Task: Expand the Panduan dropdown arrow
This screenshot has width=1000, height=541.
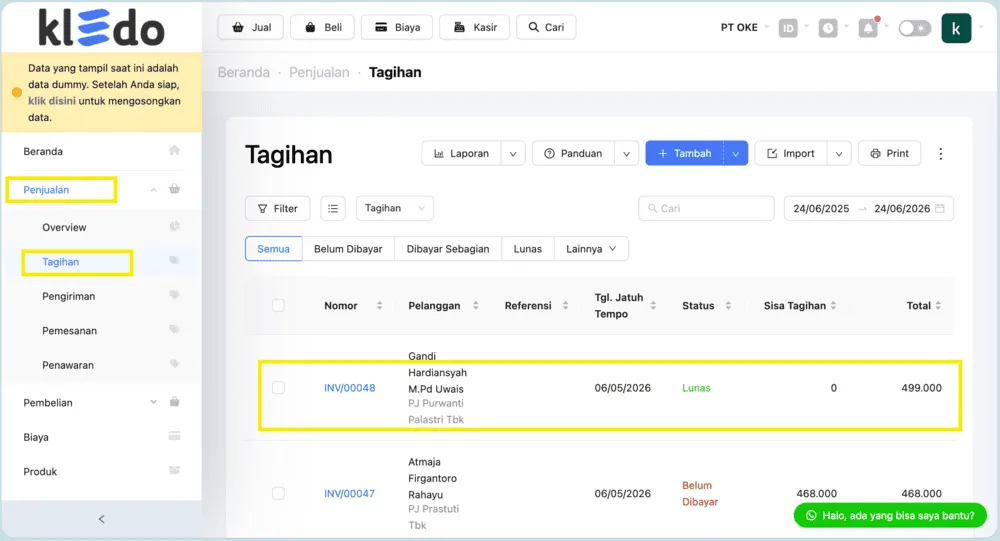Action: tap(626, 153)
